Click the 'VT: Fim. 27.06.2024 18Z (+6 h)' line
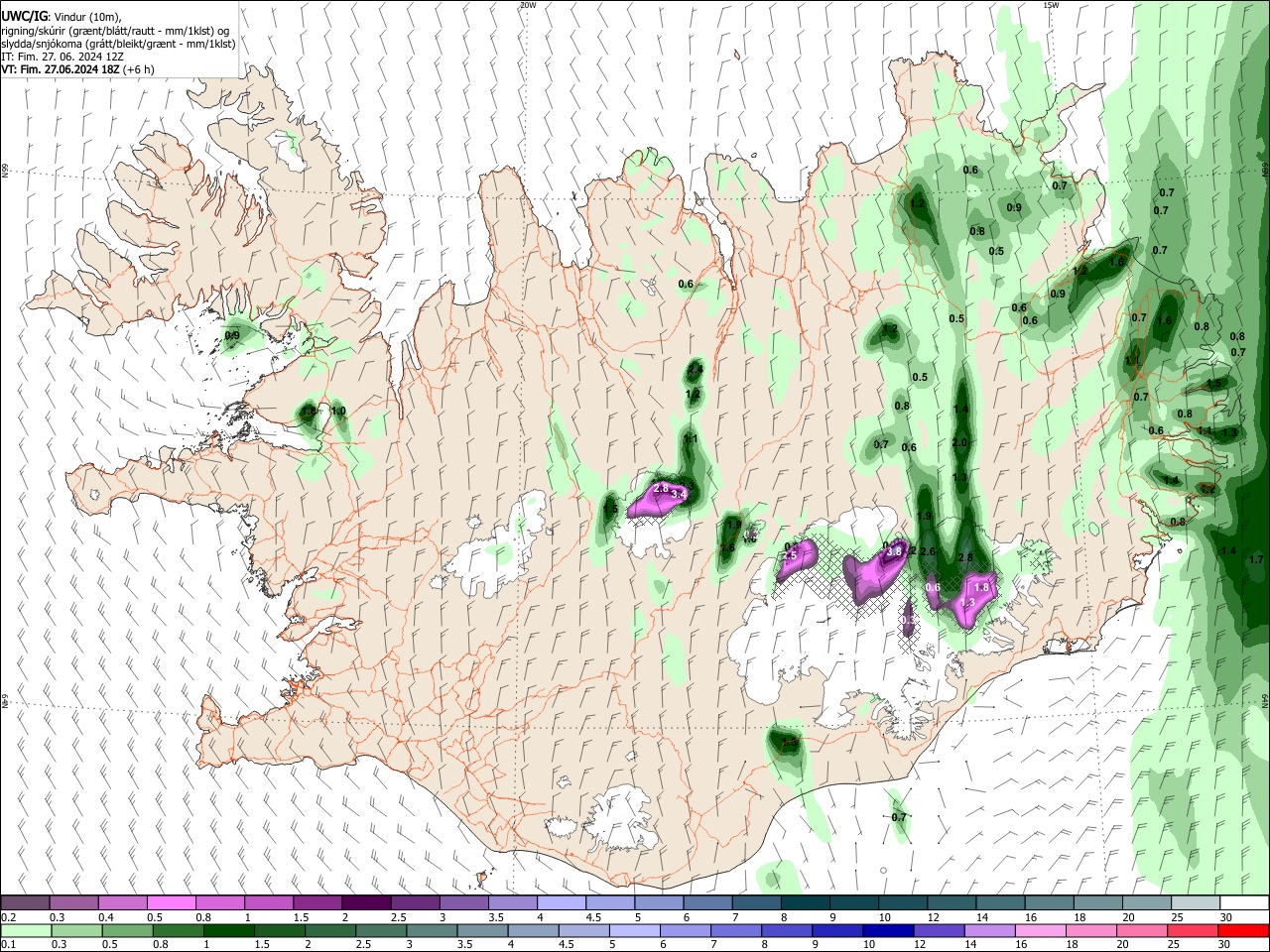The image size is (1270, 952). click(x=77, y=69)
